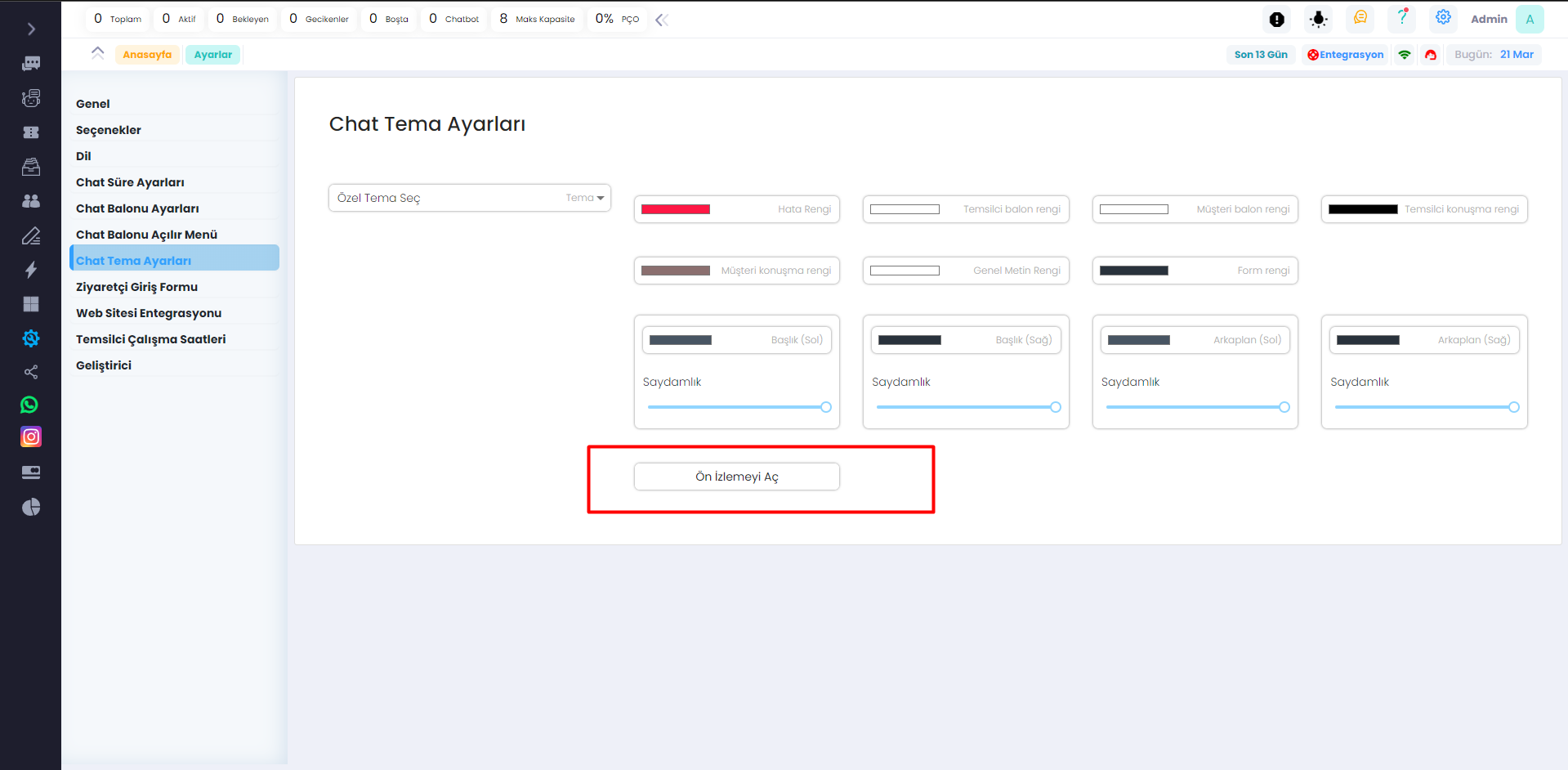This screenshot has width=1568, height=770.
Task: Pick the Başlık (Sol) color swatch
Action: tap(681, 340)
